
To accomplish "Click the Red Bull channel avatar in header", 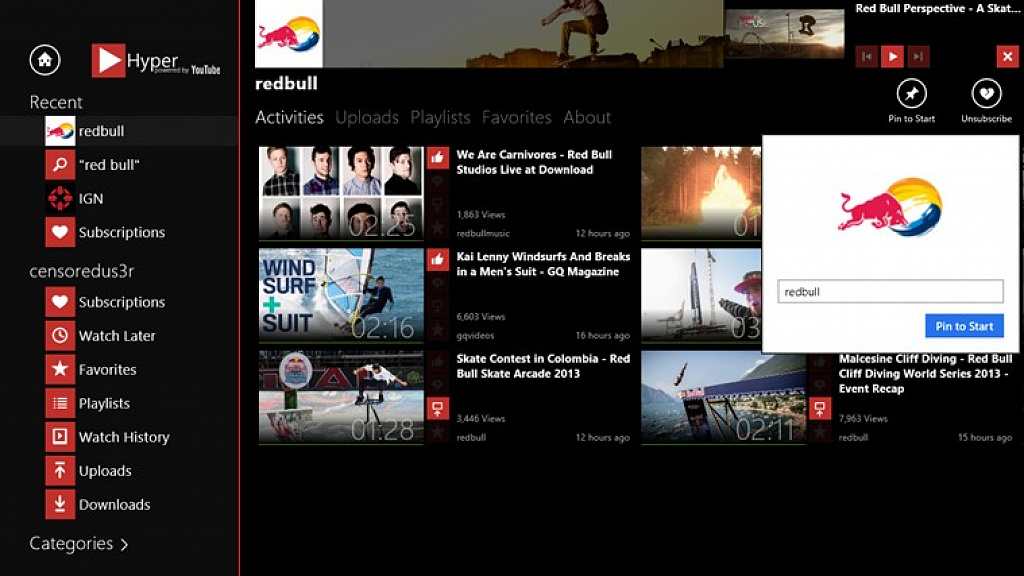I will click(x=289, y=33).
